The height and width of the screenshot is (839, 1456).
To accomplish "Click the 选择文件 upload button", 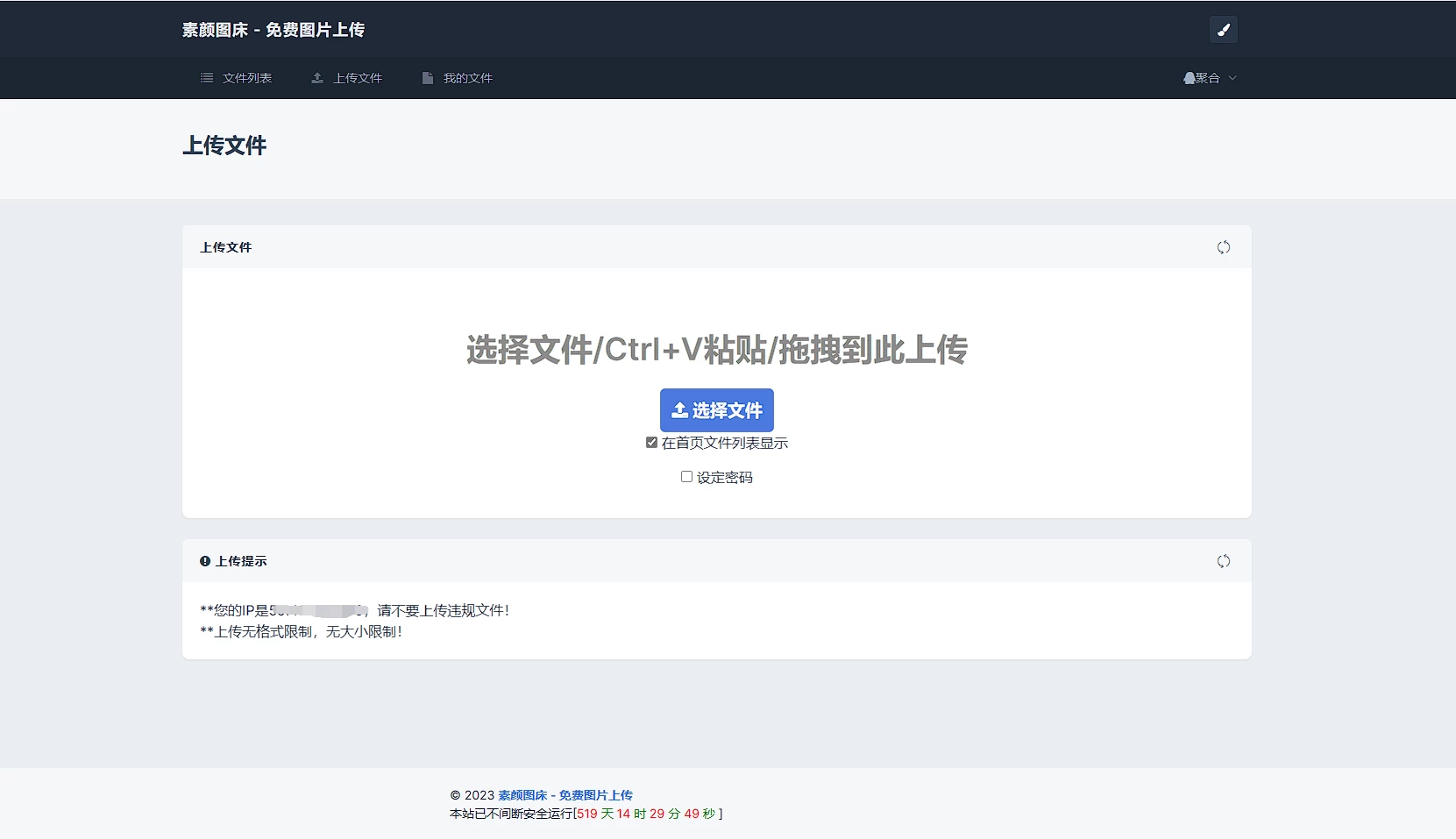I will pyautogui.click(x=716, y=409).
